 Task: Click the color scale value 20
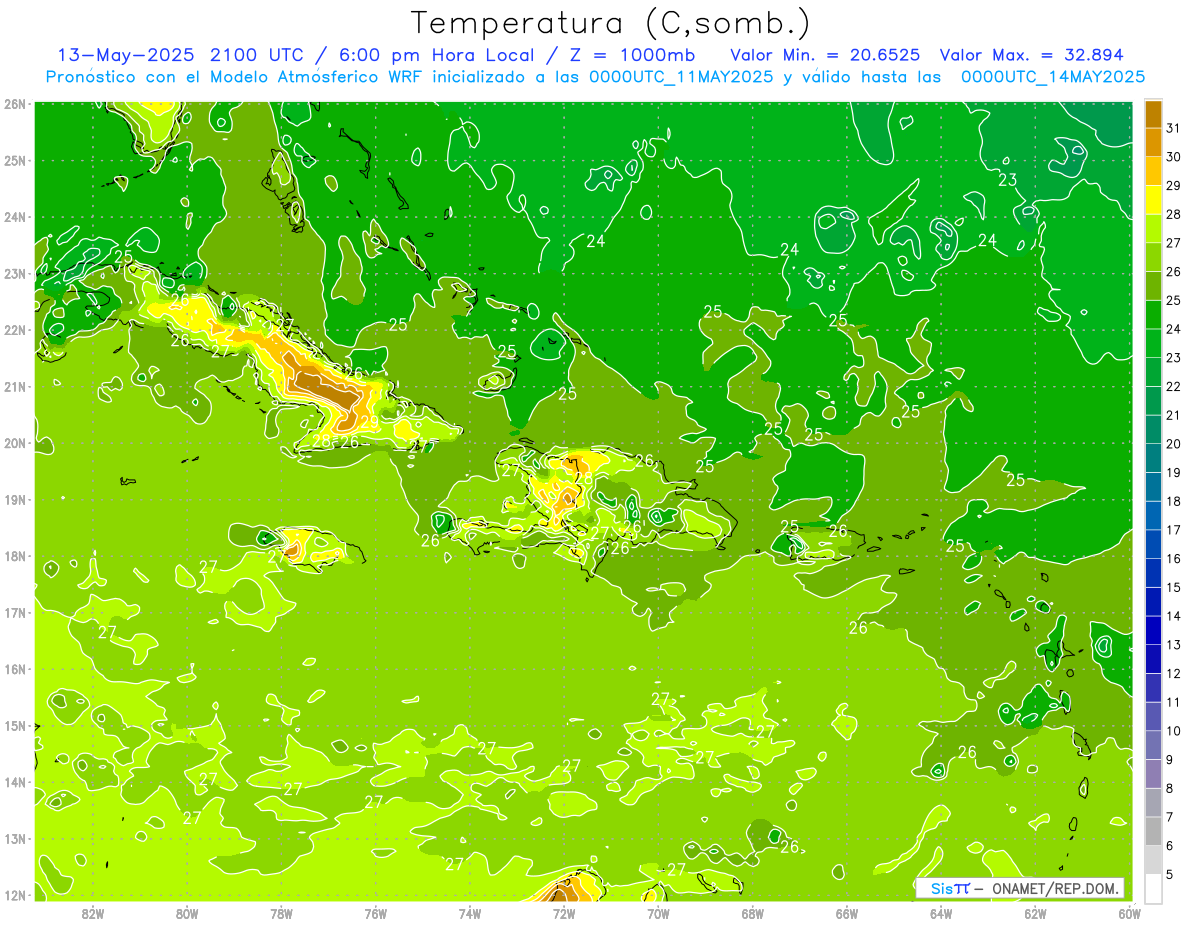tap(1174, 444)
